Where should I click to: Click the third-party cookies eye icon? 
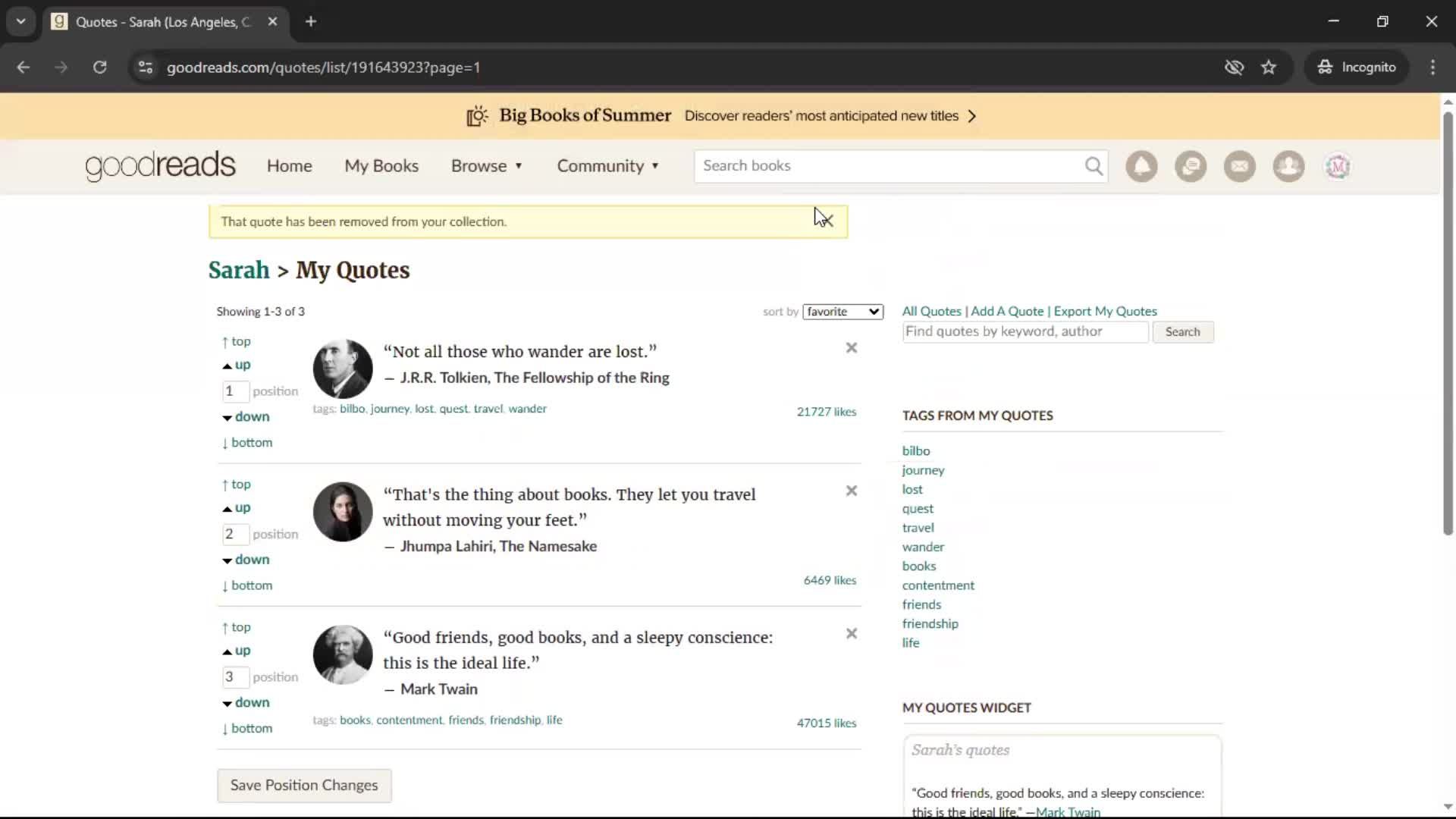[x=1234, y=67]
